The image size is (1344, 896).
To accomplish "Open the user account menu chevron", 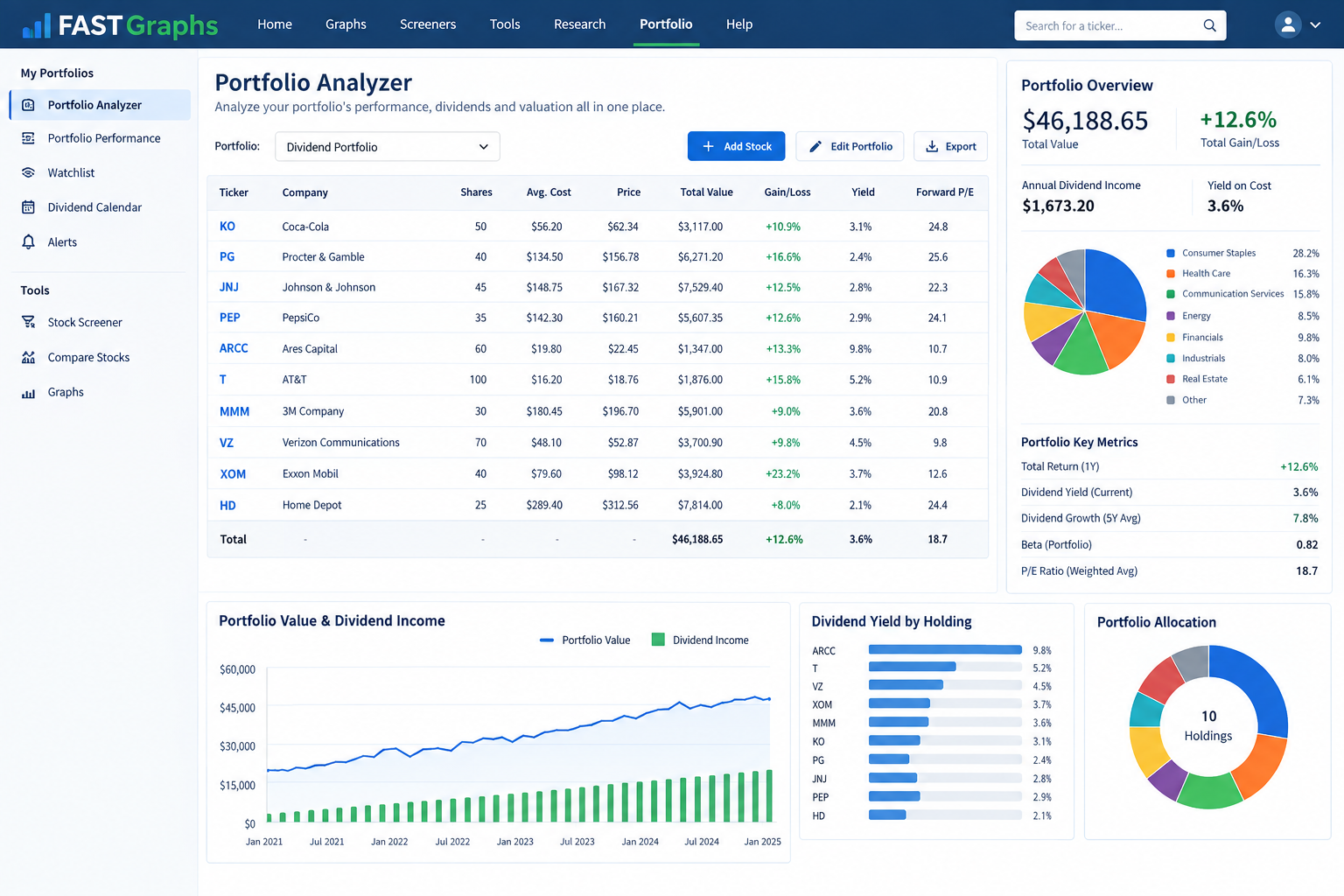I will pyautogui.click(x=1315, y=25).
